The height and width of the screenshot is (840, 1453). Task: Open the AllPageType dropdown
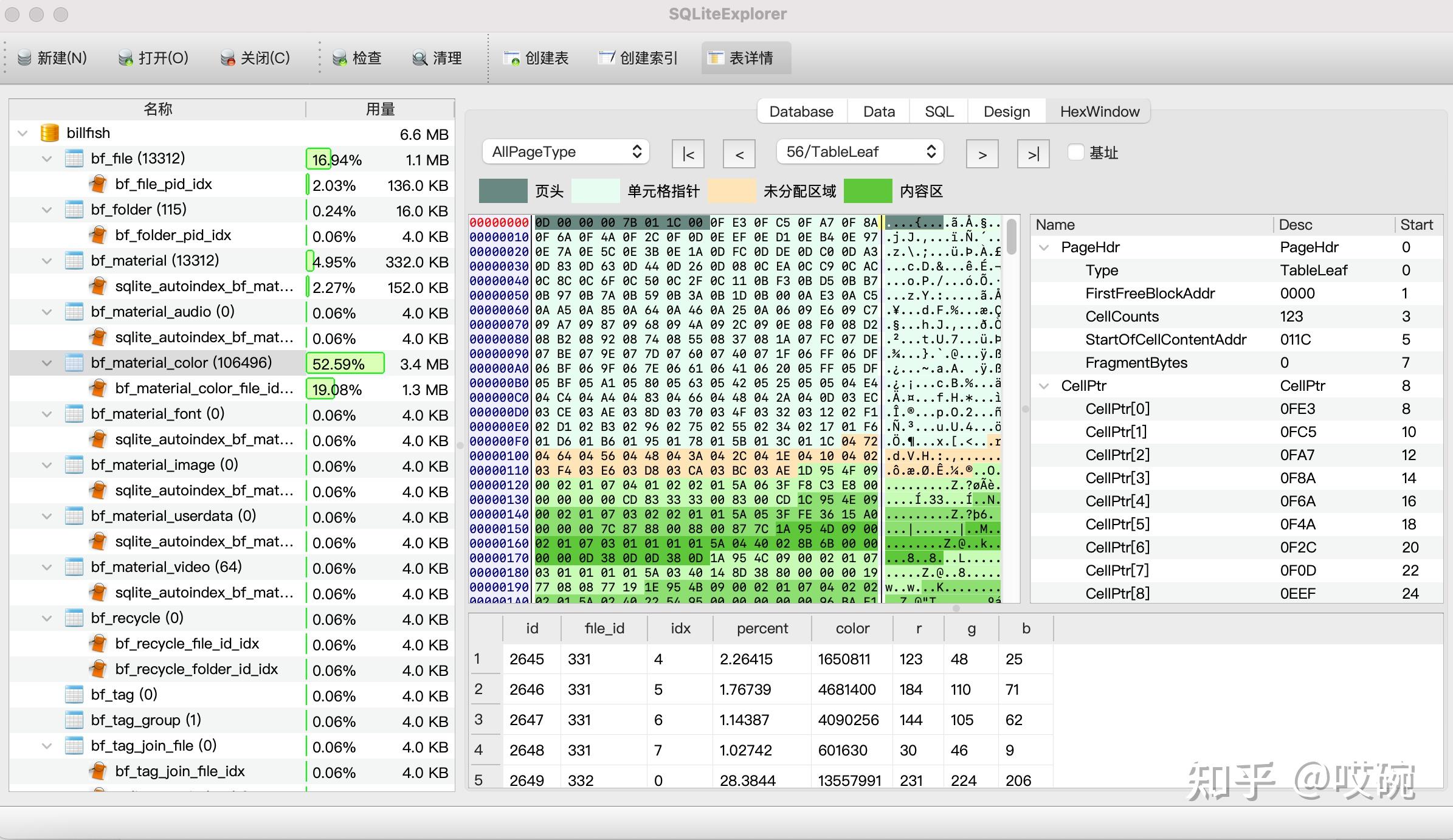(x=565, y=152)
